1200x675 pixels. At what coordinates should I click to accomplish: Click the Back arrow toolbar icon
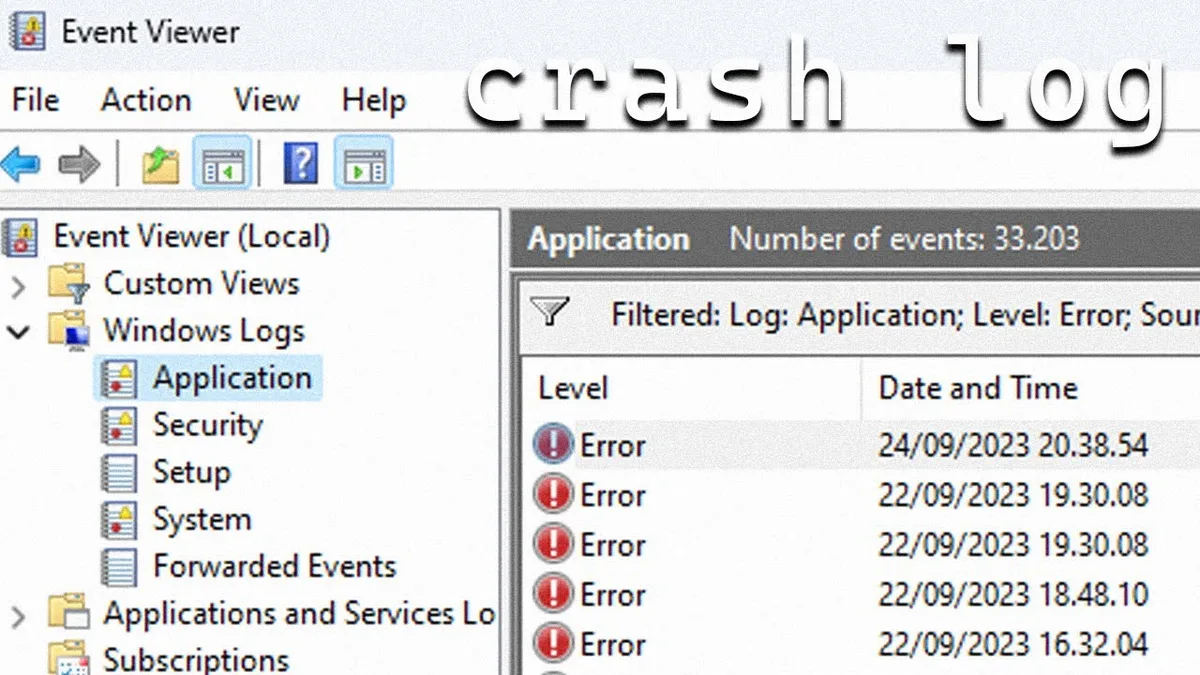click(x=20, y=164)
